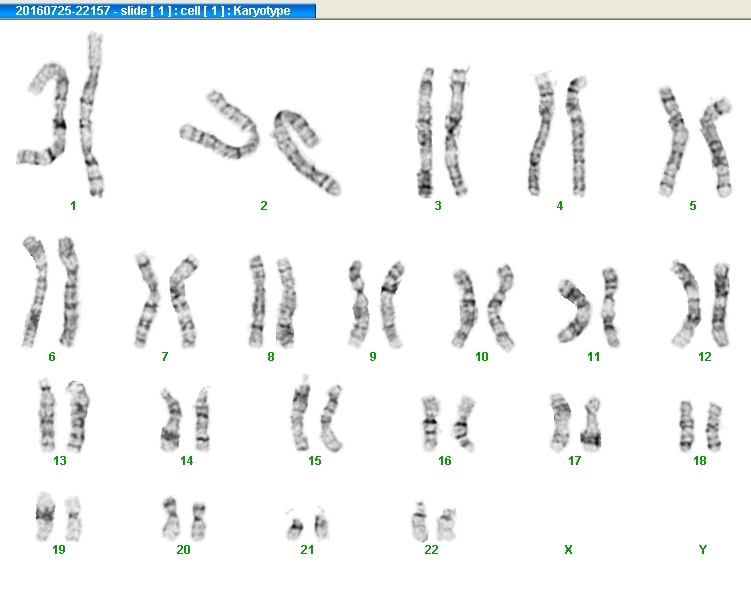Select the chromosome 13 pair image
751x595 pixels.
[64, 416]
